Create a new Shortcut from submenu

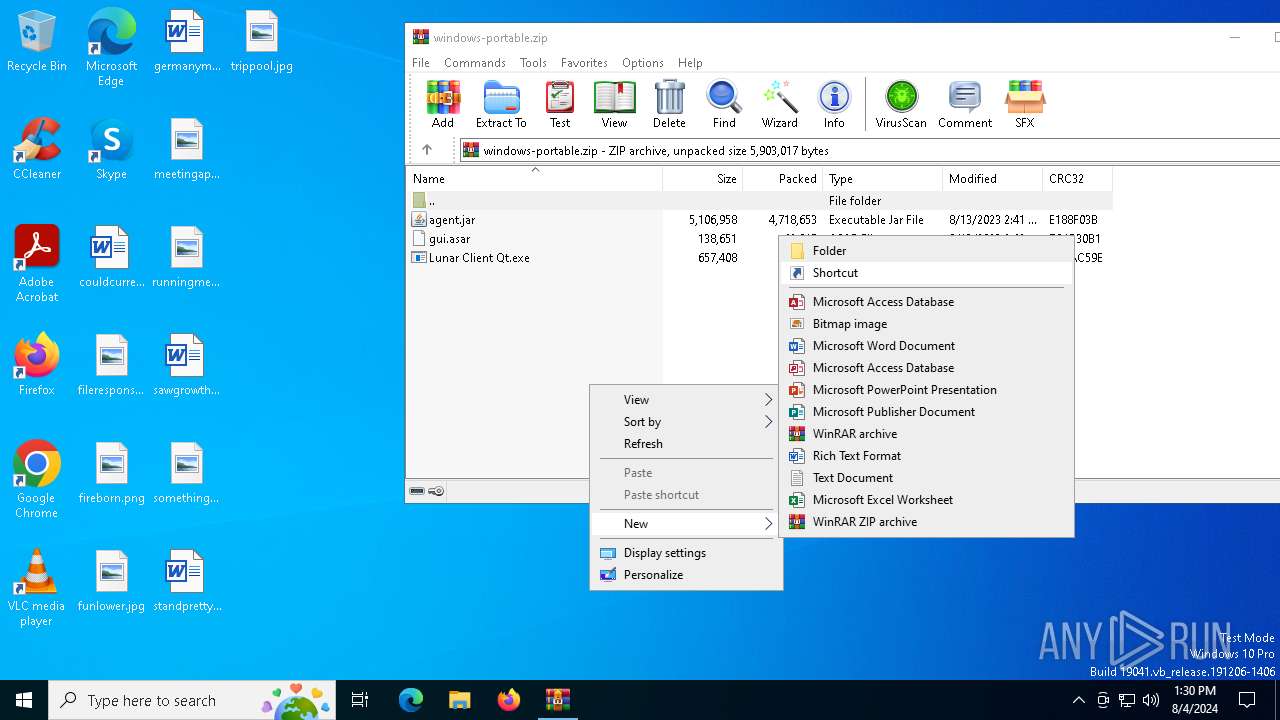click(x=926, y=272)
